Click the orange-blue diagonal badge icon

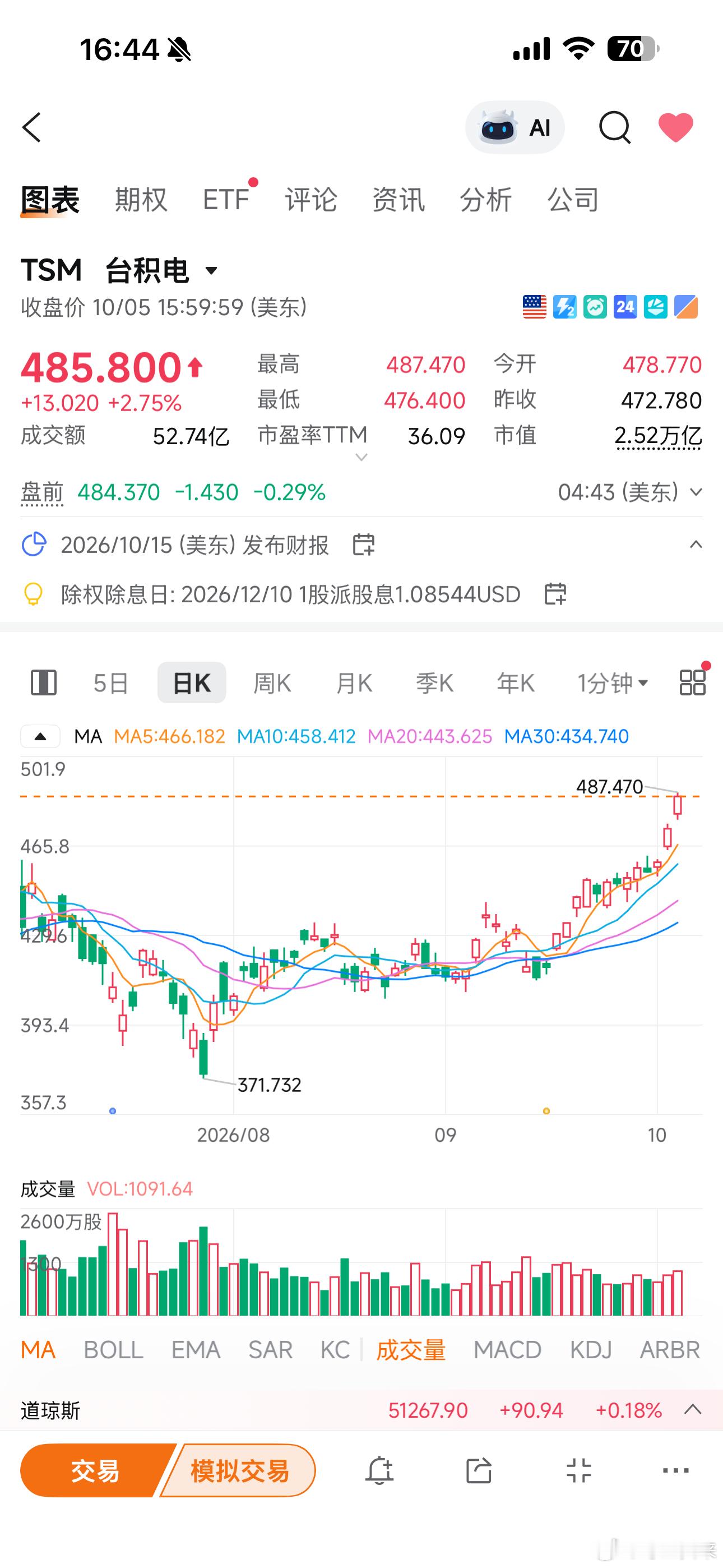pyautogui.click(x=686, y=307)
